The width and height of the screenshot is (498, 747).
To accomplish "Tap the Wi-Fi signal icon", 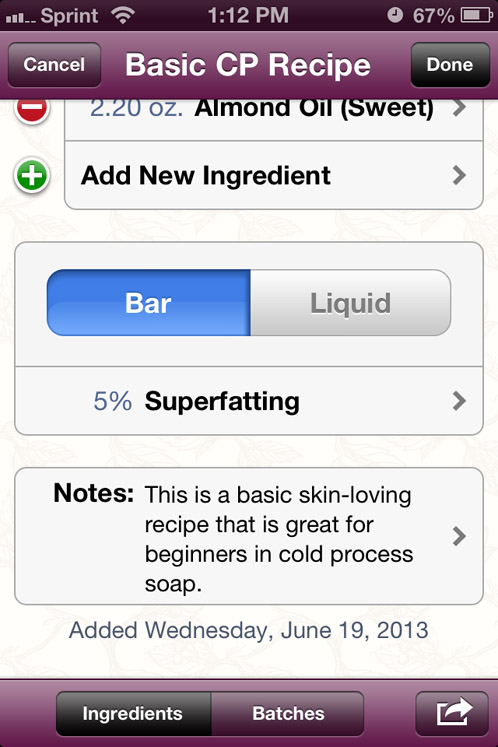I will 123,15.
